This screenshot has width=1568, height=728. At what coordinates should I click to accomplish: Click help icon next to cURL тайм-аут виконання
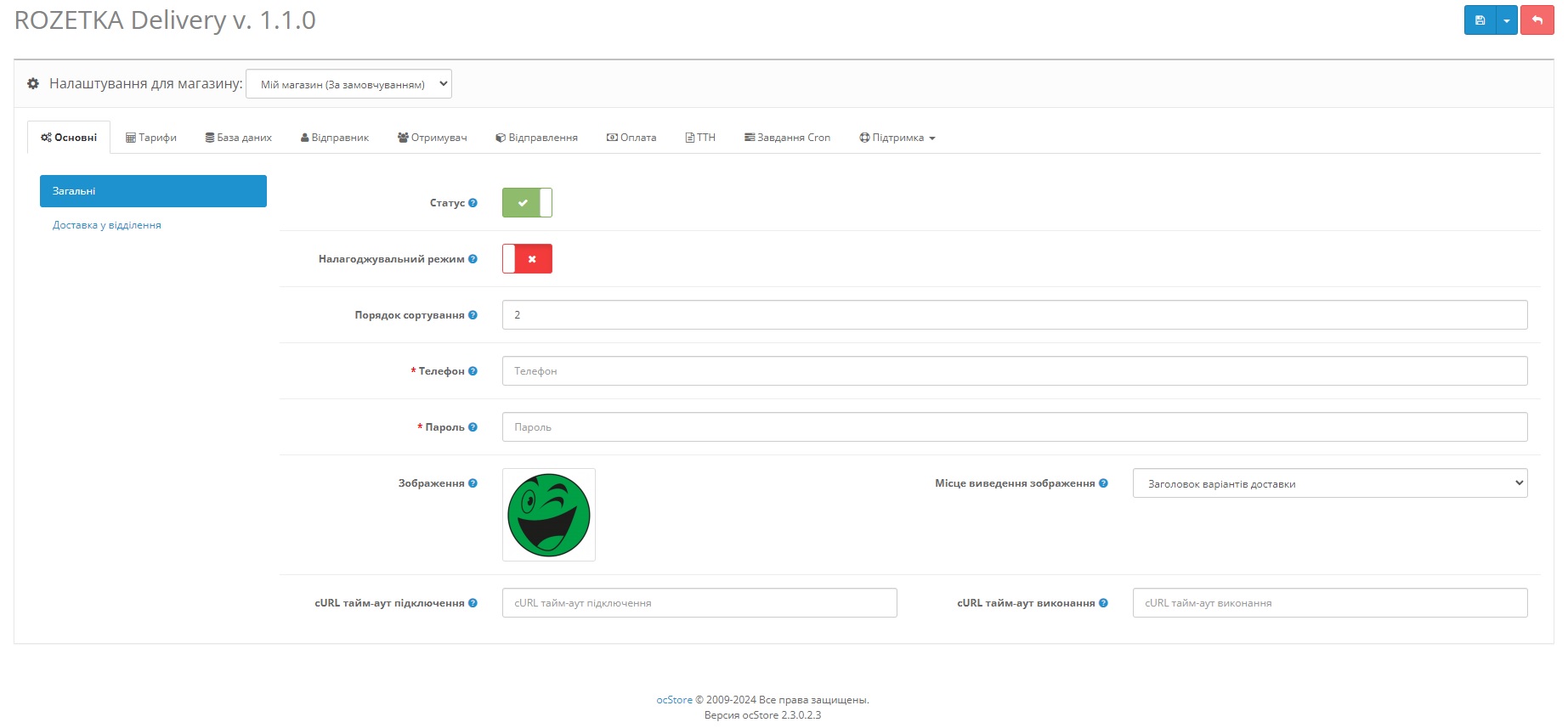tap(1103, 603)
